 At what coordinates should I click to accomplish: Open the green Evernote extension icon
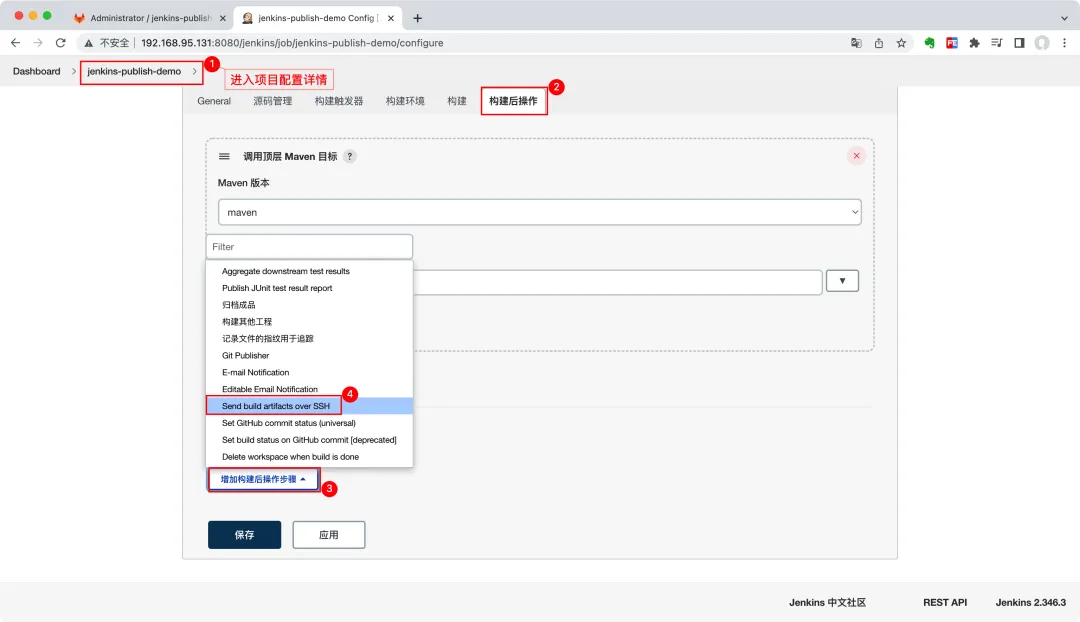[x=929, y=43]
